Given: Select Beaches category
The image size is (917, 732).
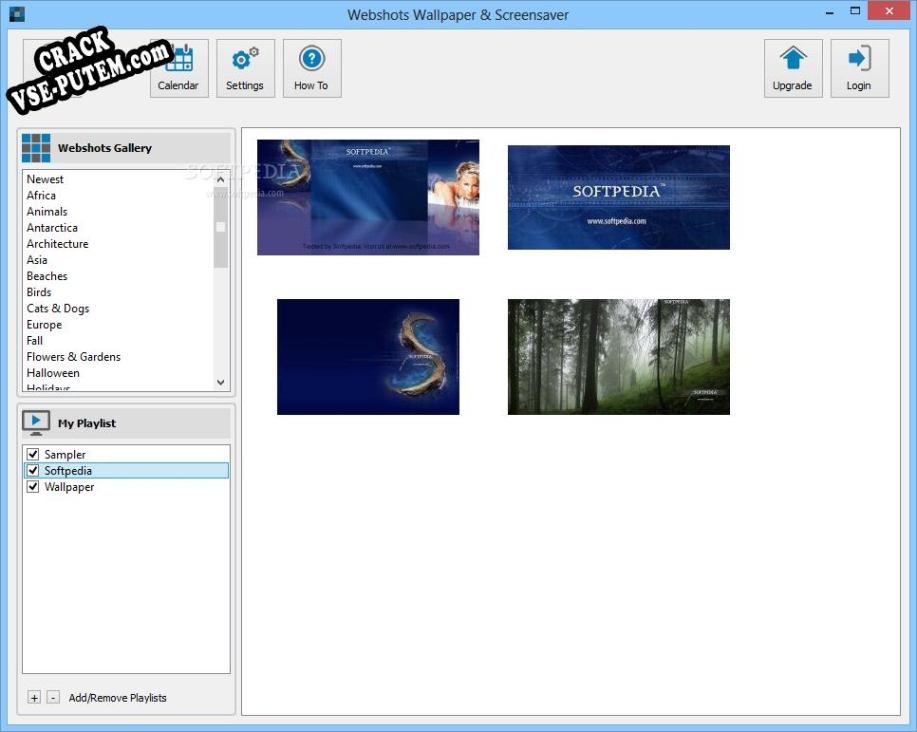Looking at the screenshot, I should pos(47,276).
